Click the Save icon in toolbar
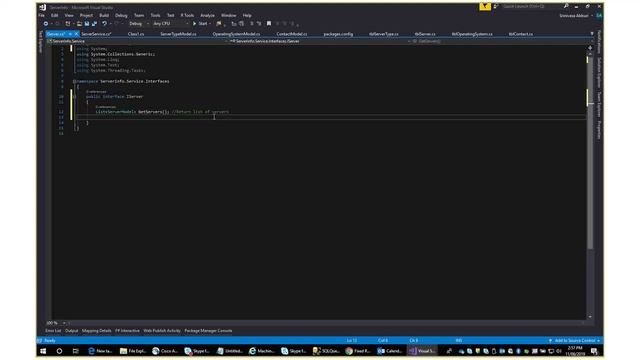This screenshot has height=360, width=640. click(87, 24)
